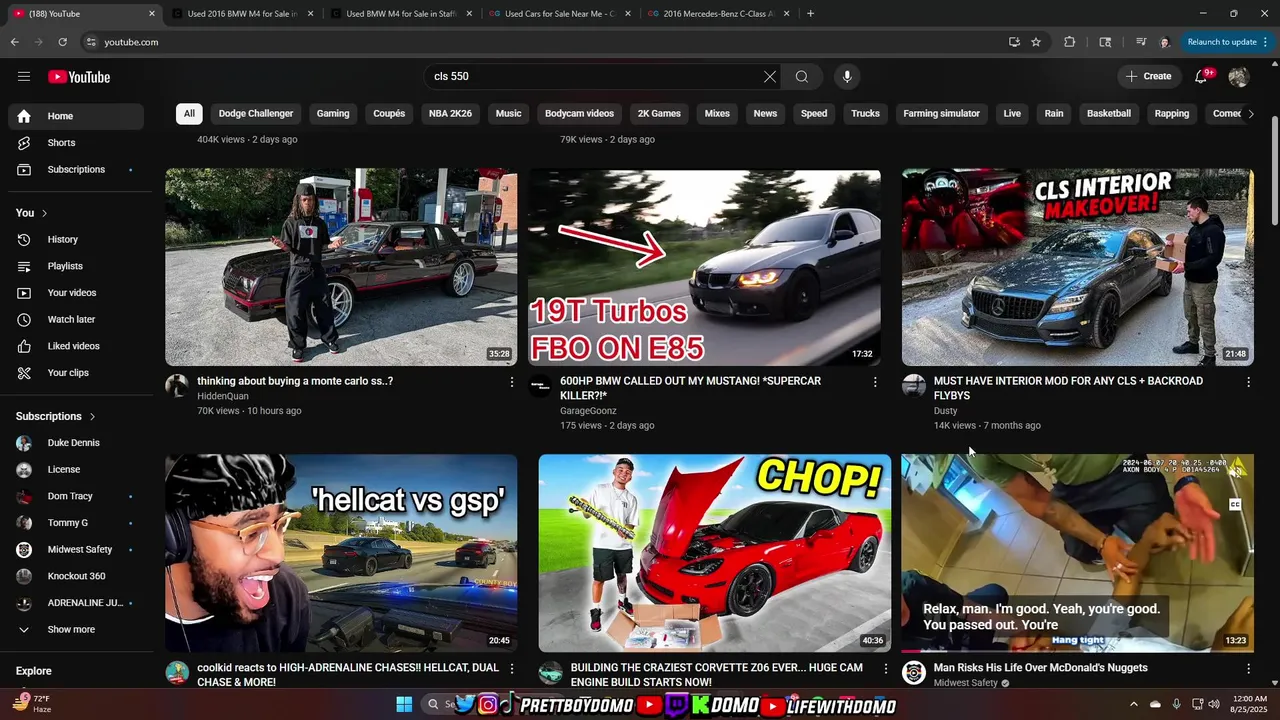This screenshot has height=720, width=1280.
Task: Expand the Subscriptions section chevron
Action: pos(92,416)
